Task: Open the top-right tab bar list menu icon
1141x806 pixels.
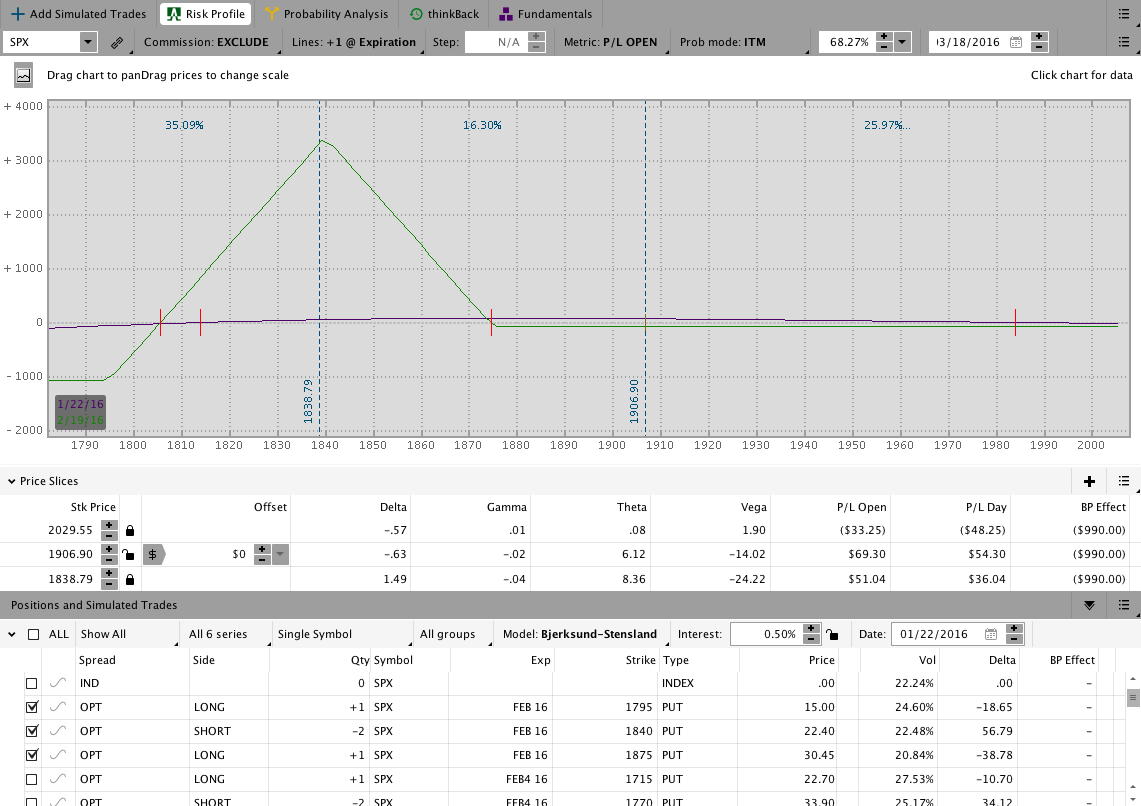Action: tap(1124, 14)
